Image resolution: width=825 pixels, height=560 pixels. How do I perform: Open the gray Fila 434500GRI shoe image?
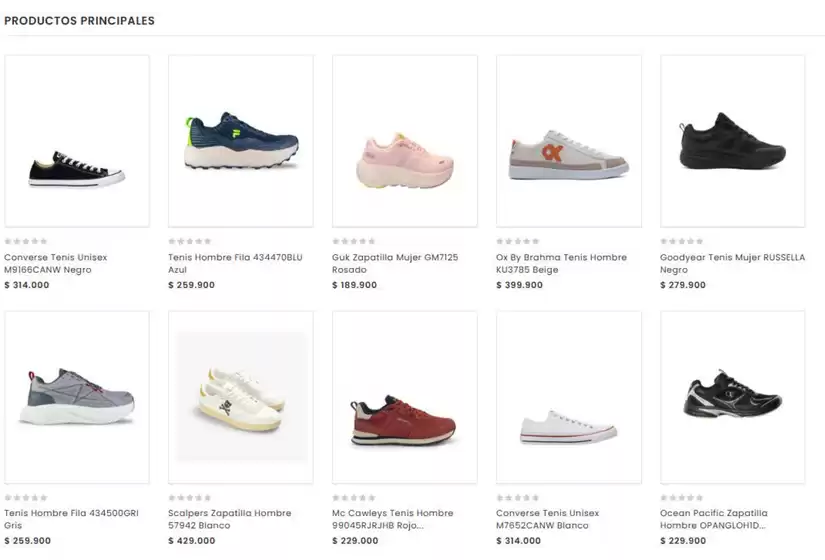[x=77, y=397]
